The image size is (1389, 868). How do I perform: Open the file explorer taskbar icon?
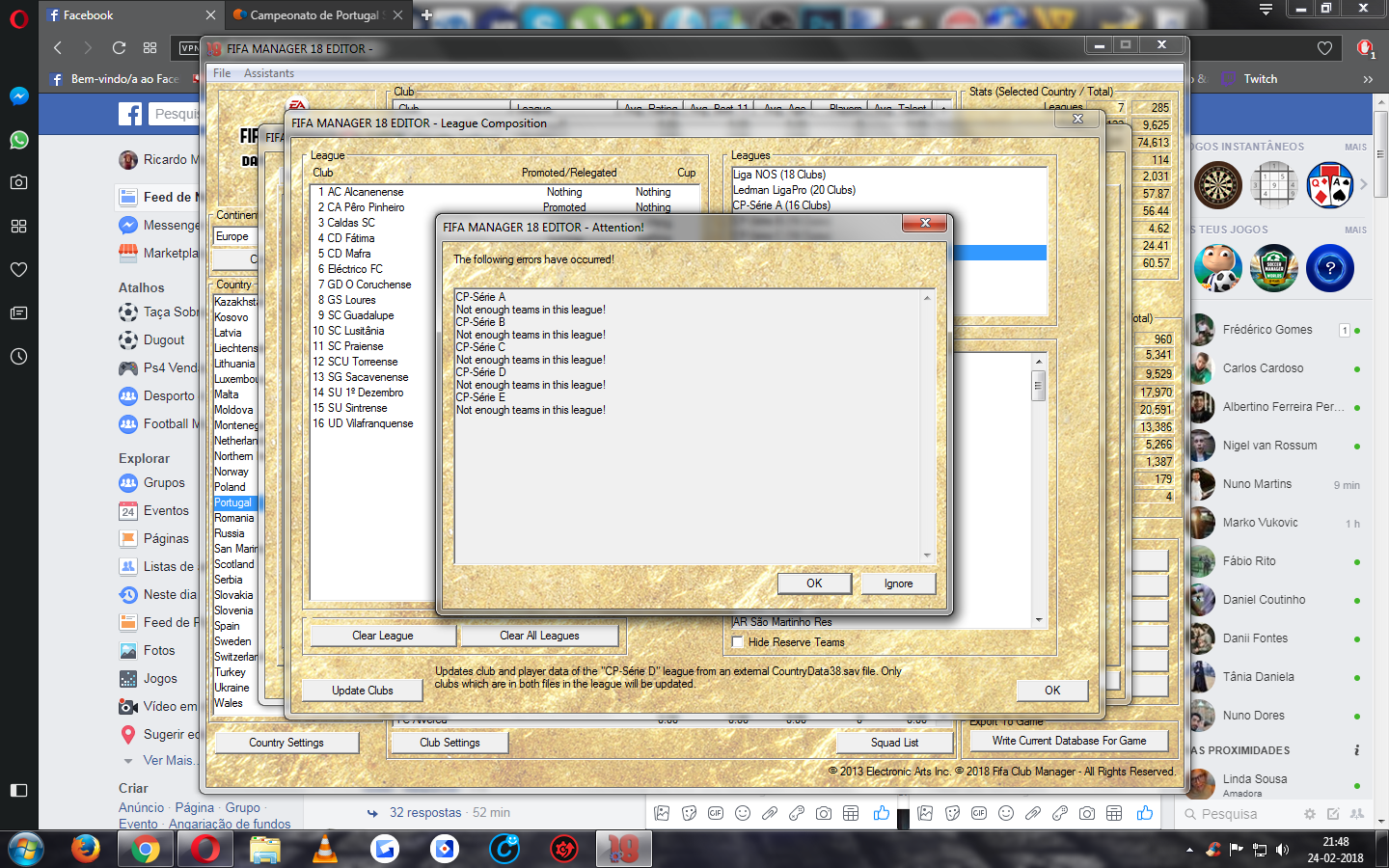(x=264, y=849)
